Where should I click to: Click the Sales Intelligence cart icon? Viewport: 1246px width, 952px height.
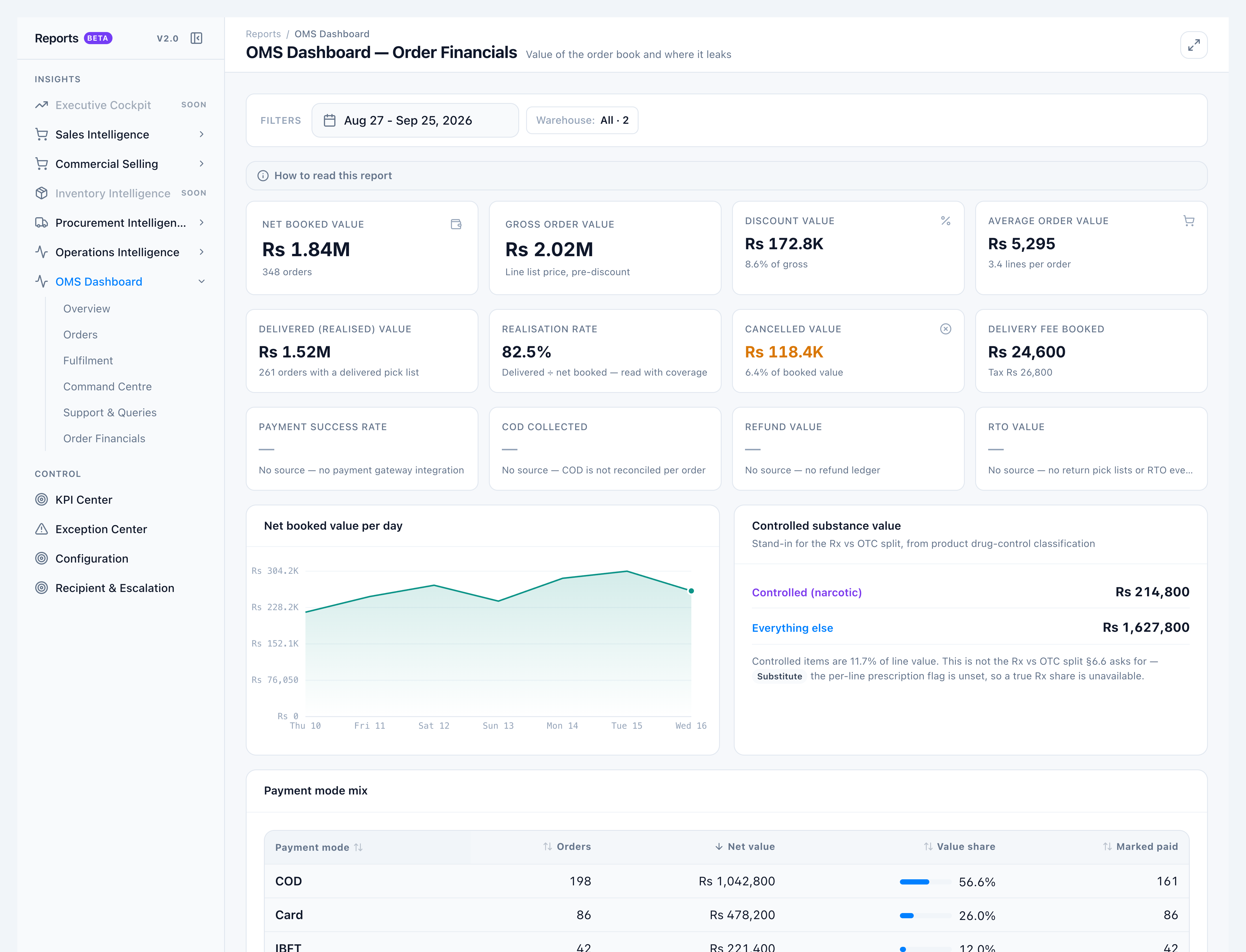tap(41, 134)
